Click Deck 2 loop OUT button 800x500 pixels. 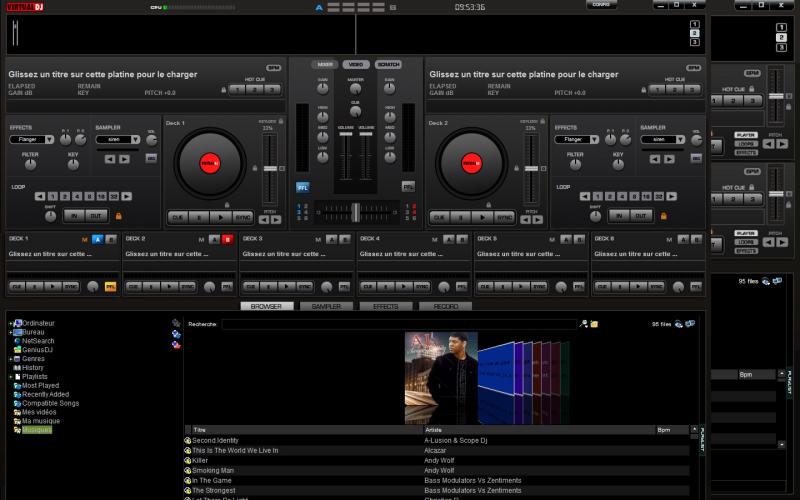pyautogui.click(x=640, y=215)
